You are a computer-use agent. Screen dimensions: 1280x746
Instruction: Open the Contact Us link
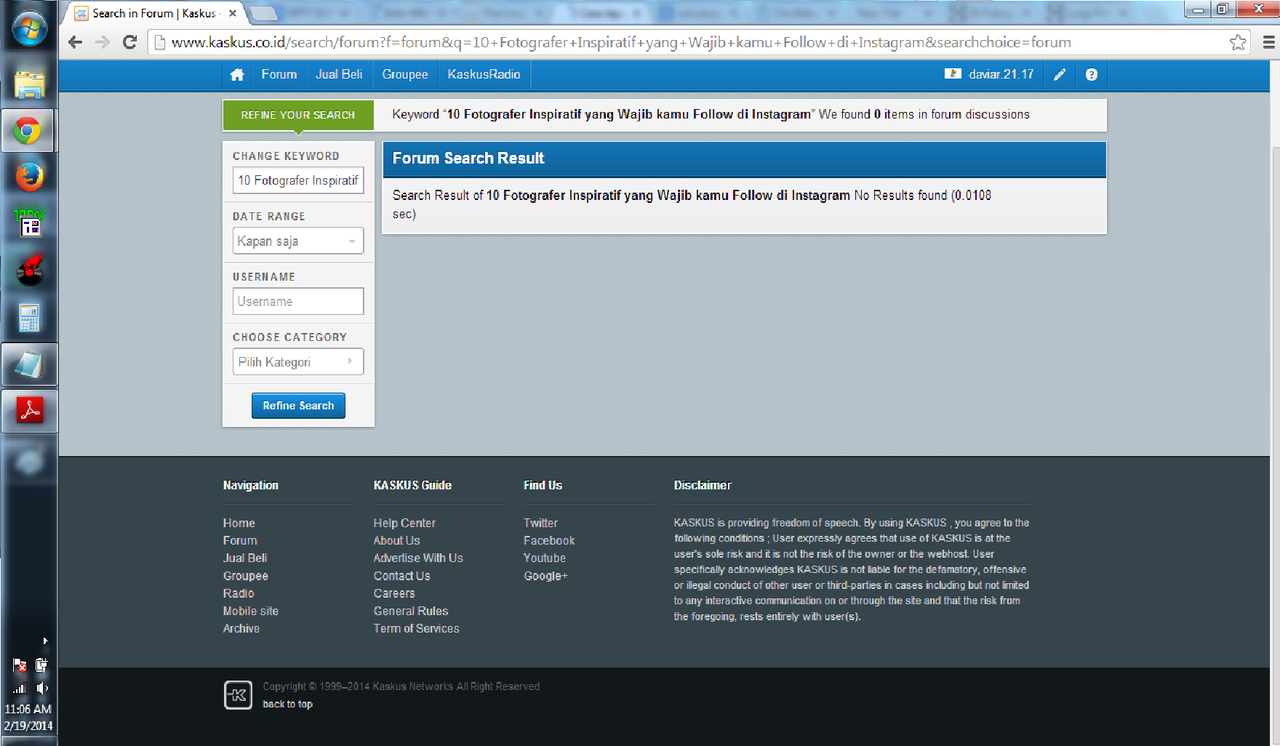[x=402, y=576]
